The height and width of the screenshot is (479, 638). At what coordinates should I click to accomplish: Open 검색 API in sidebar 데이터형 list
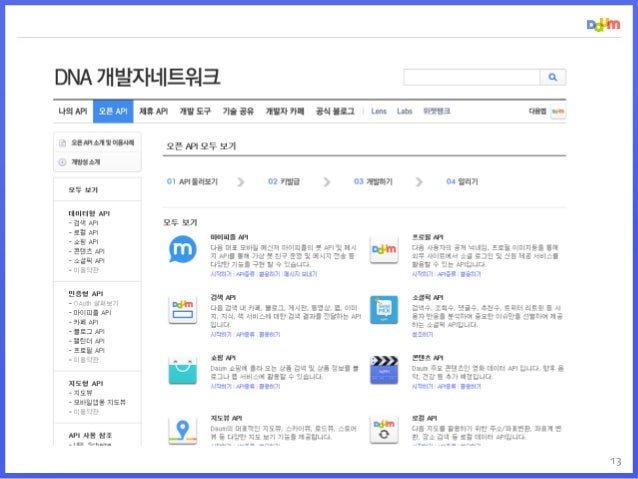pos(86,223)
